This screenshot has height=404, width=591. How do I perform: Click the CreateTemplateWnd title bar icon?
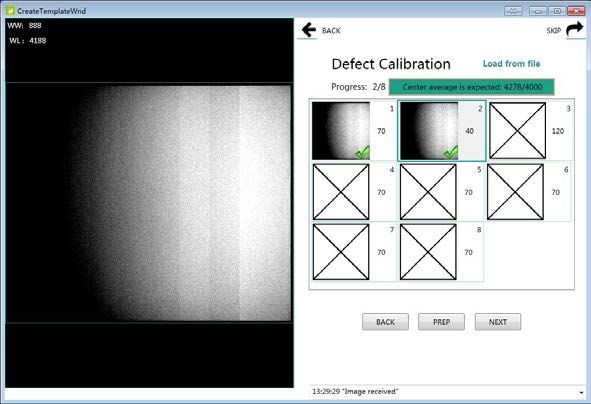pos(10,11)
